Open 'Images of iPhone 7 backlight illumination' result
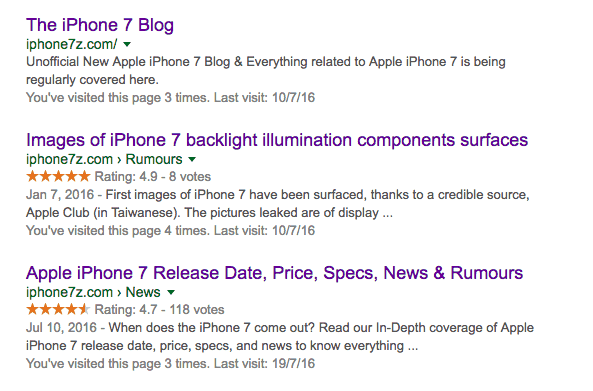Viewport: 593px width, 391px height. click(x=277, y=140)
